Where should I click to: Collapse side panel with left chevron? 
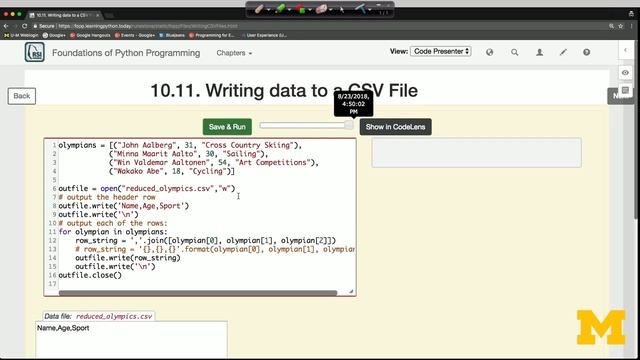(x=625, y=50)
